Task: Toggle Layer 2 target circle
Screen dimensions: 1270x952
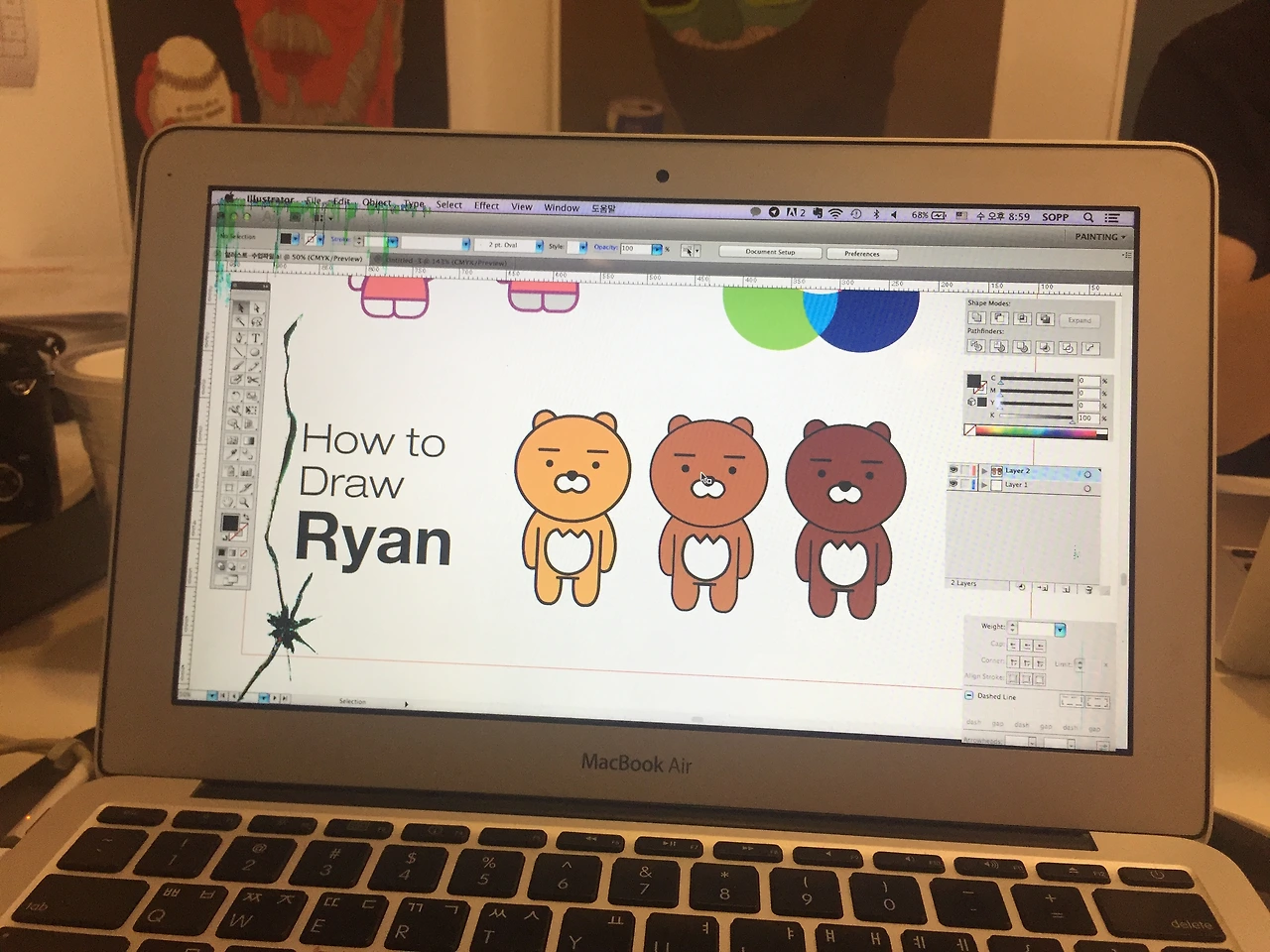Action: (1087, 474)
